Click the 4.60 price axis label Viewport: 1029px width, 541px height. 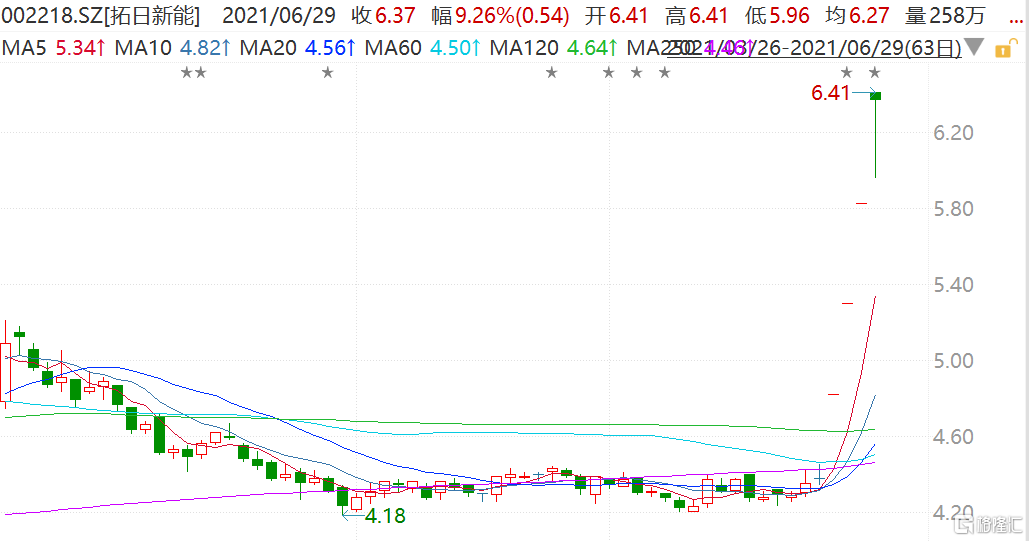[953, 437]
